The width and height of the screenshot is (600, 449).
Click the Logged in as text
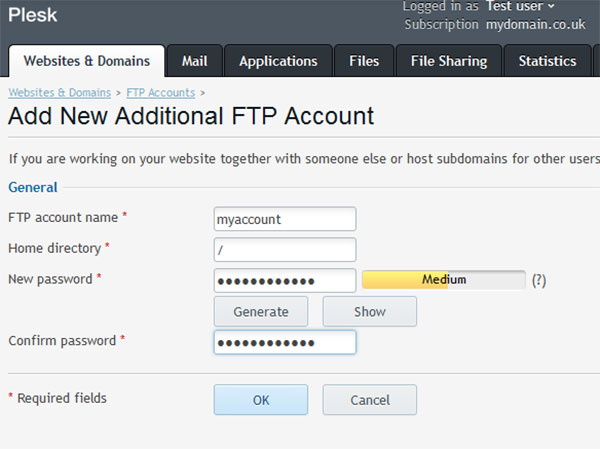click(440, 6)
